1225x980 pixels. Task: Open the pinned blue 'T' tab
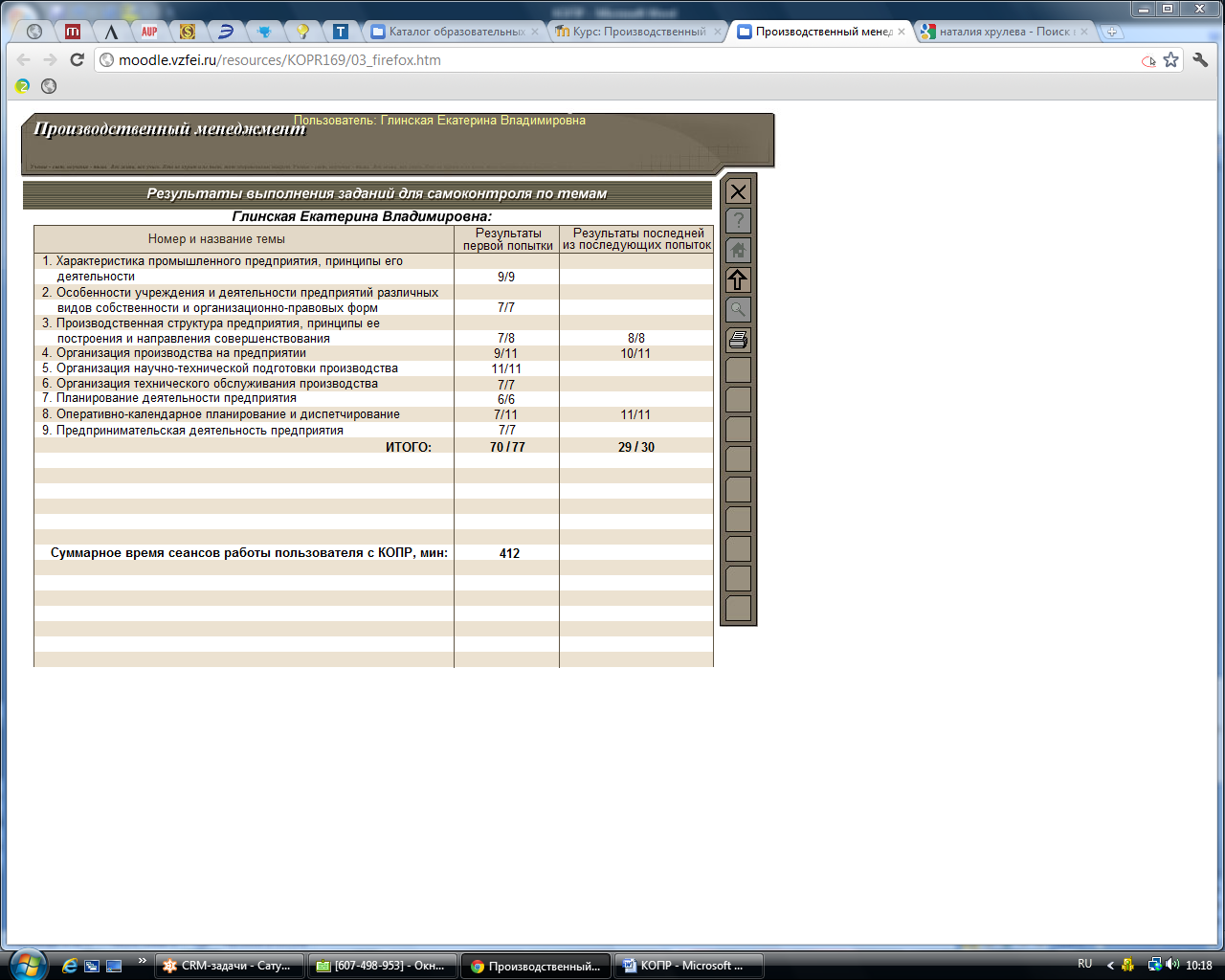tap(341, 32)
